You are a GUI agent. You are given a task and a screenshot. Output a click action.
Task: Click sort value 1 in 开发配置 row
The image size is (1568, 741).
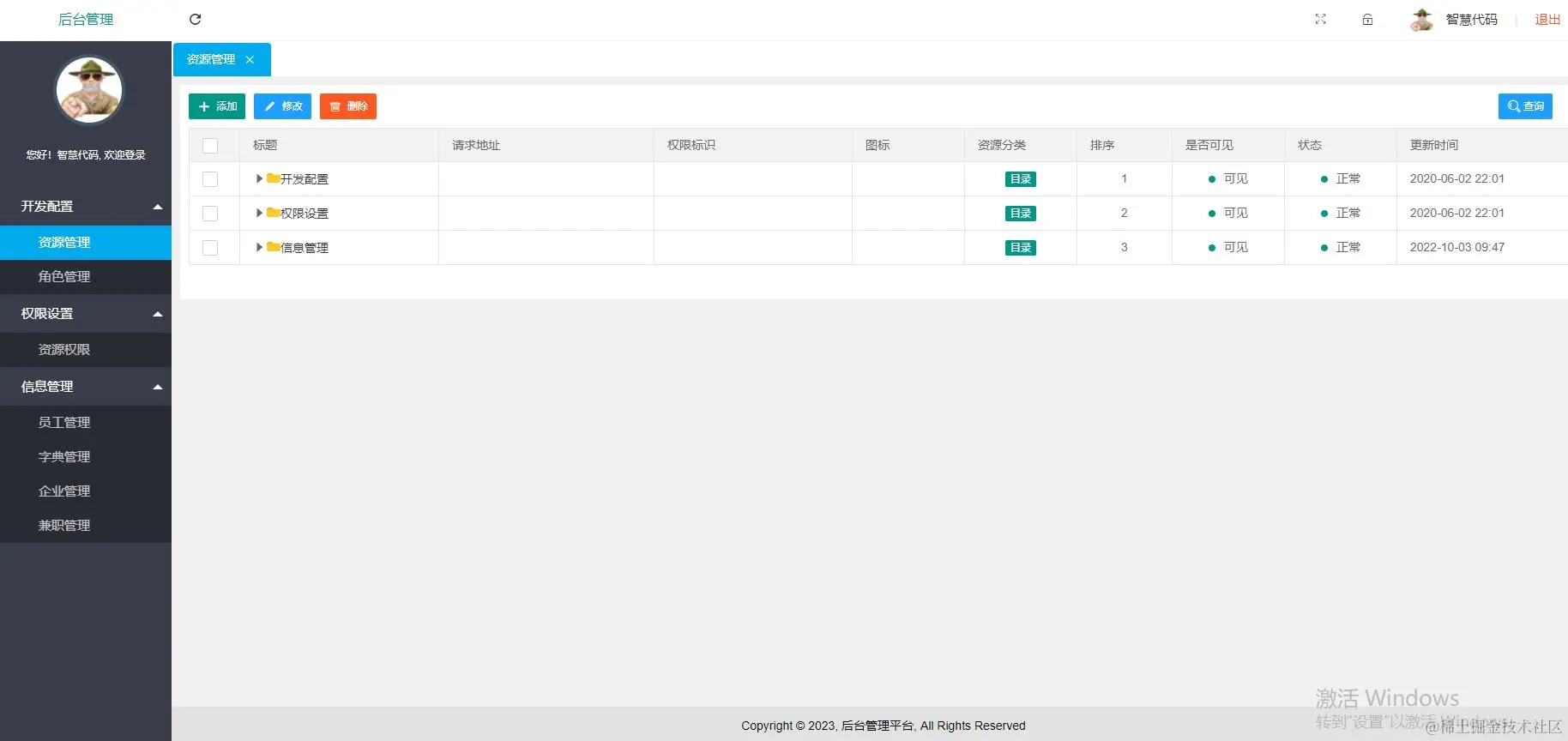1124,179
